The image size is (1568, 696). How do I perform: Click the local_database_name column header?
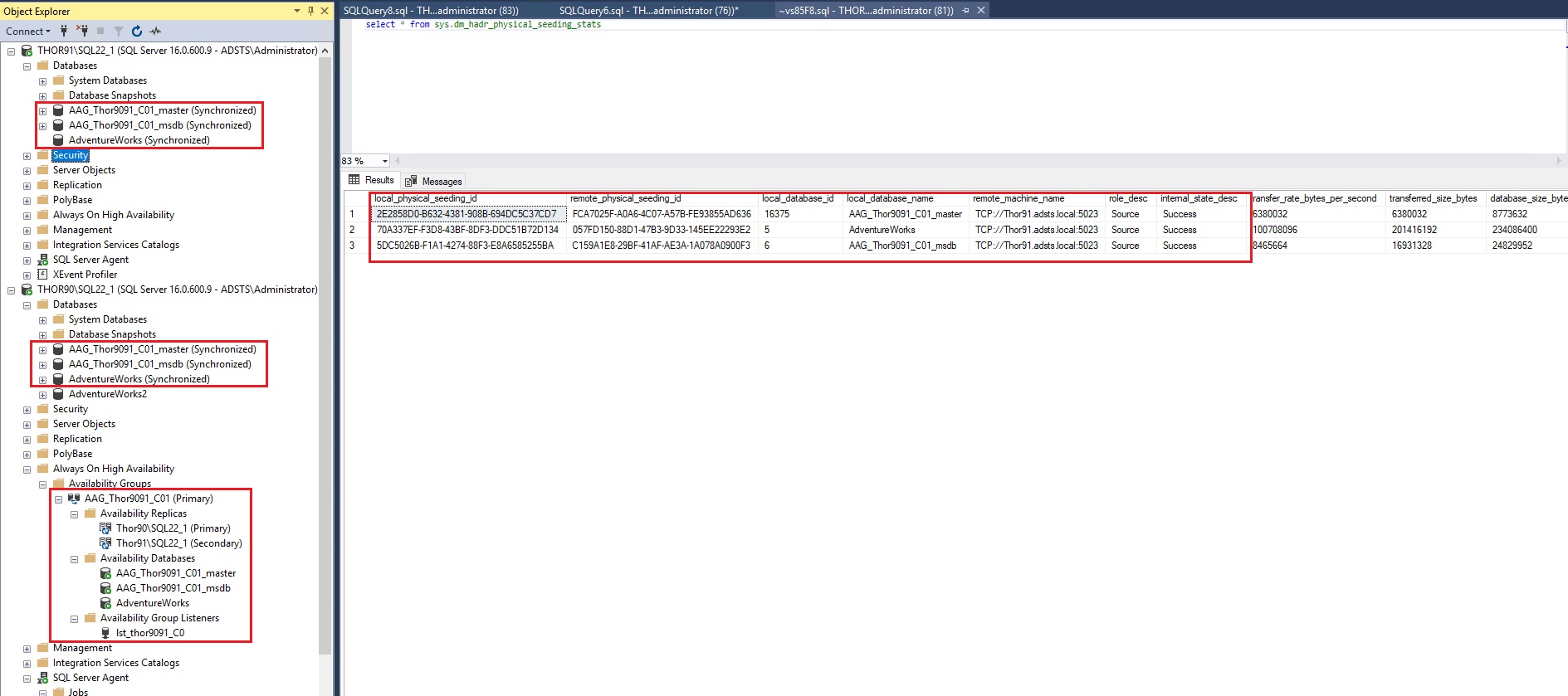(890, 198)
